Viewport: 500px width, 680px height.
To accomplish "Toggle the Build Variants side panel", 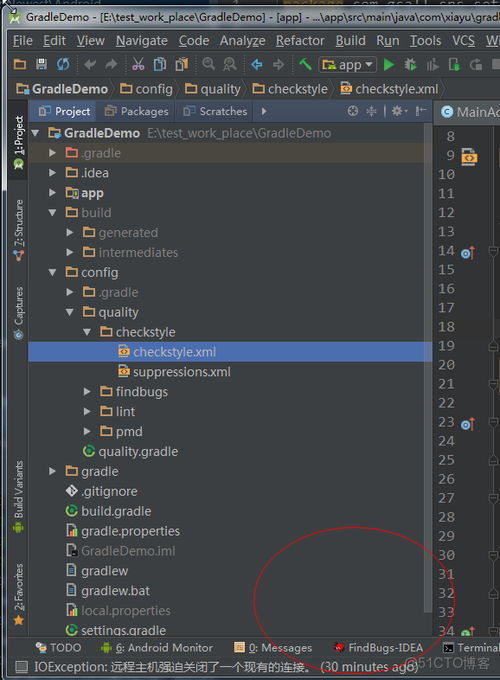I will [x=19, y=497].
